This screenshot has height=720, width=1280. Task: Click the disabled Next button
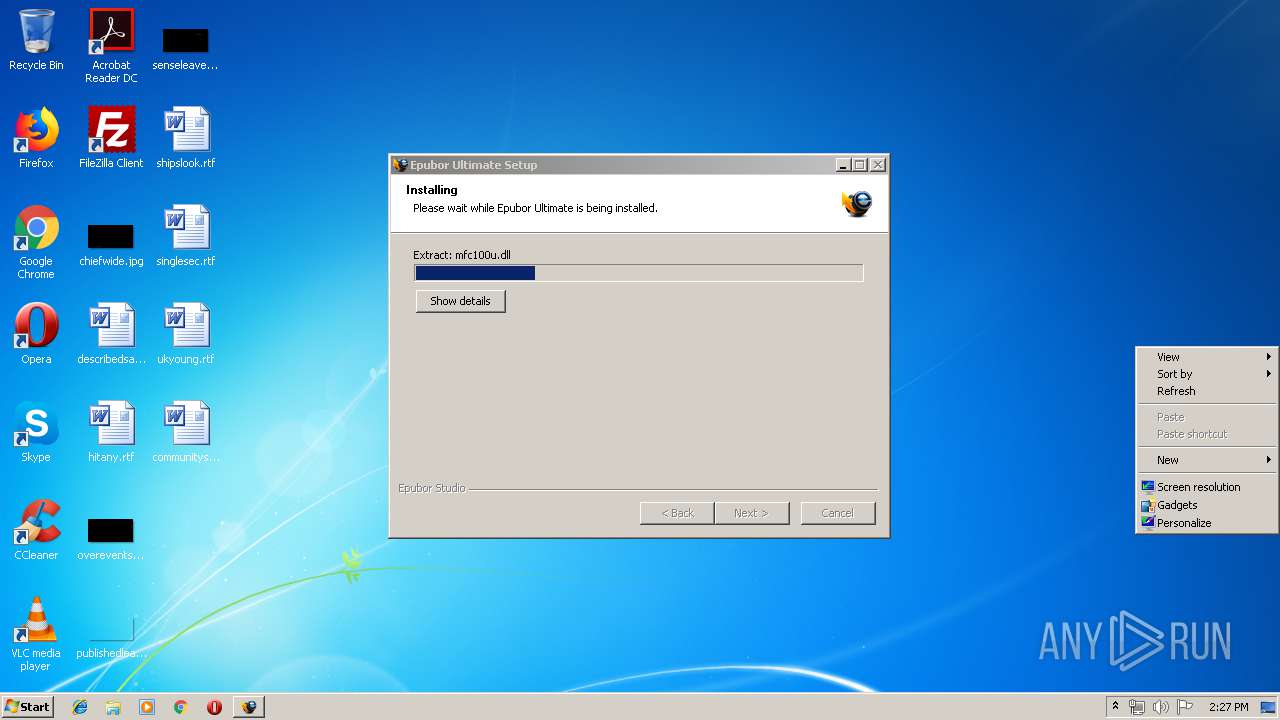point(751,513)
